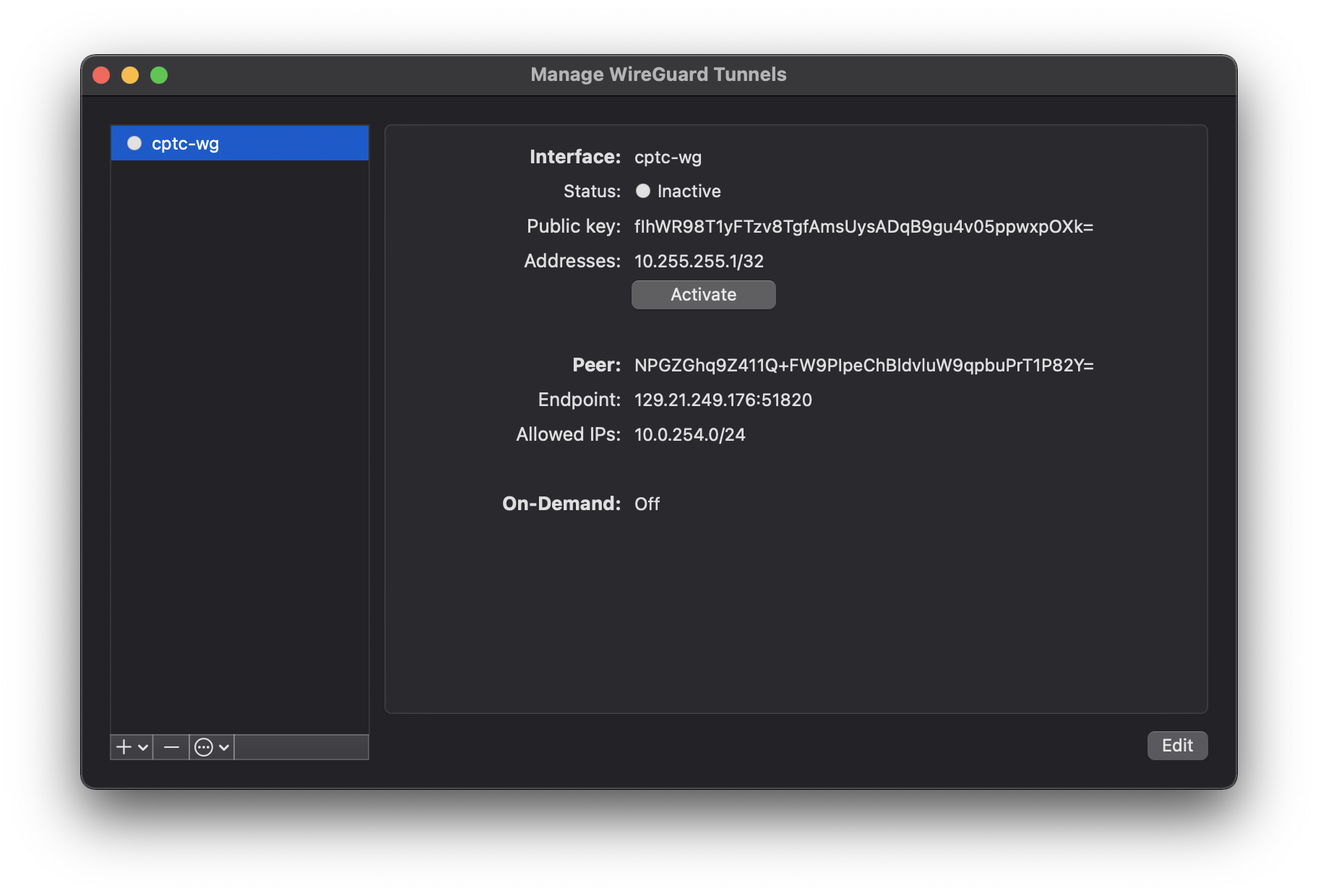Click the On-Demand Off value
The width and height of the screenshot is (1318, 896).
tap(647, 504)
